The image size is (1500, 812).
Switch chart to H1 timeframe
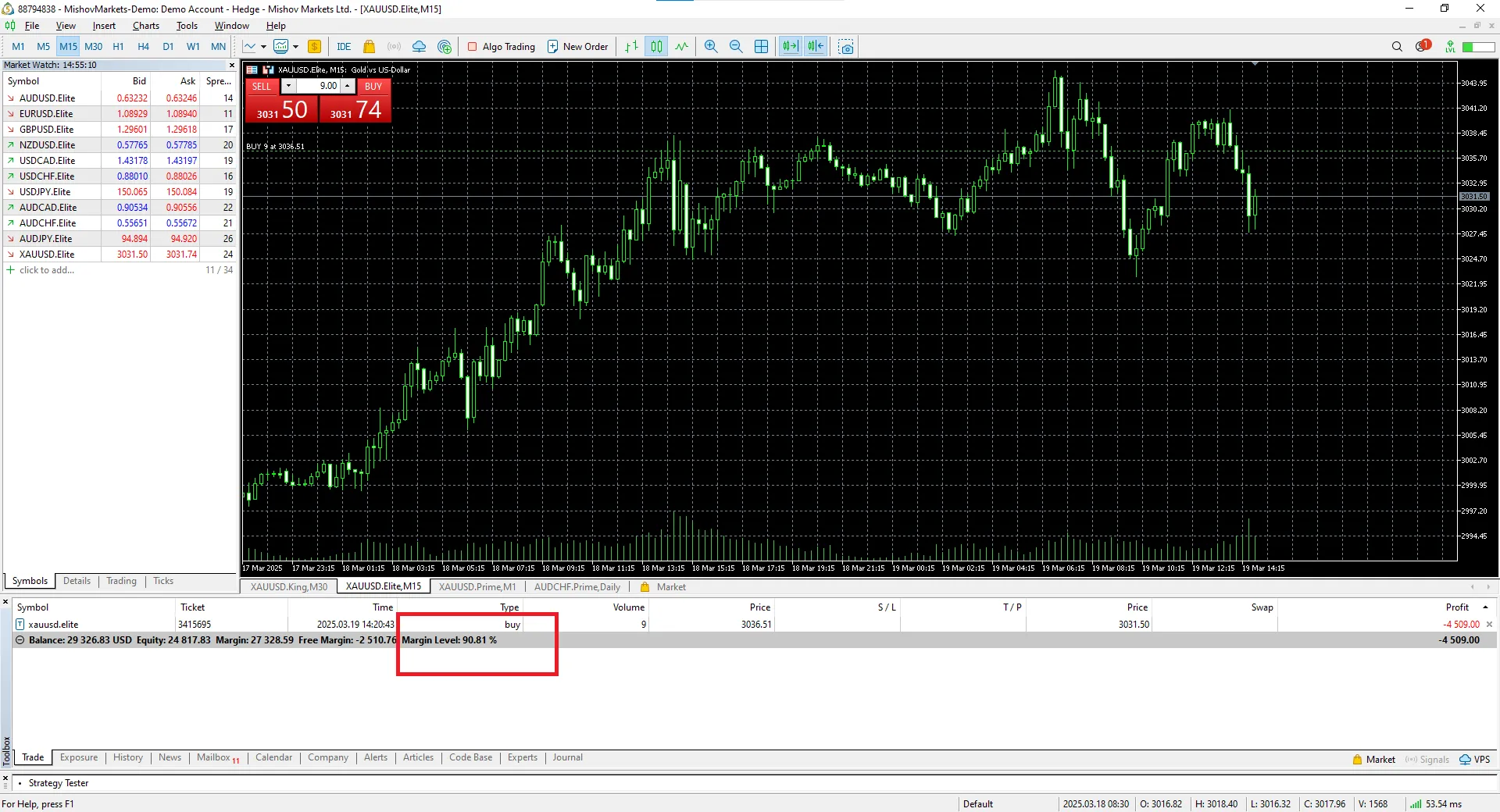(x=118, y=47)
